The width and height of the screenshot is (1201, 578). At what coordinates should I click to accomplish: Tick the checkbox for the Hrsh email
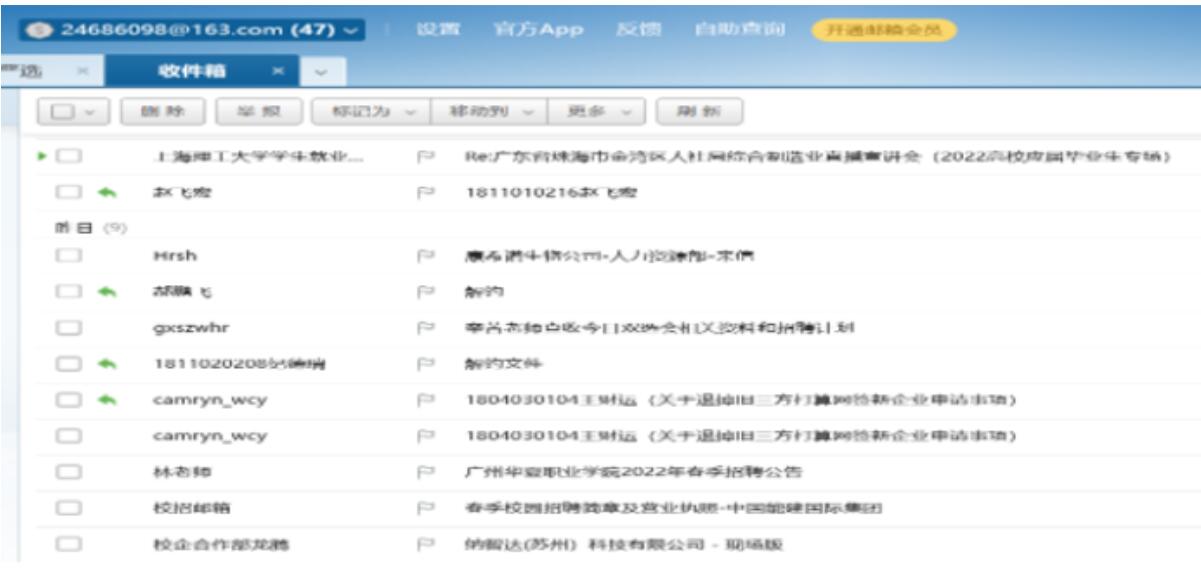click(x=68, y=256)
